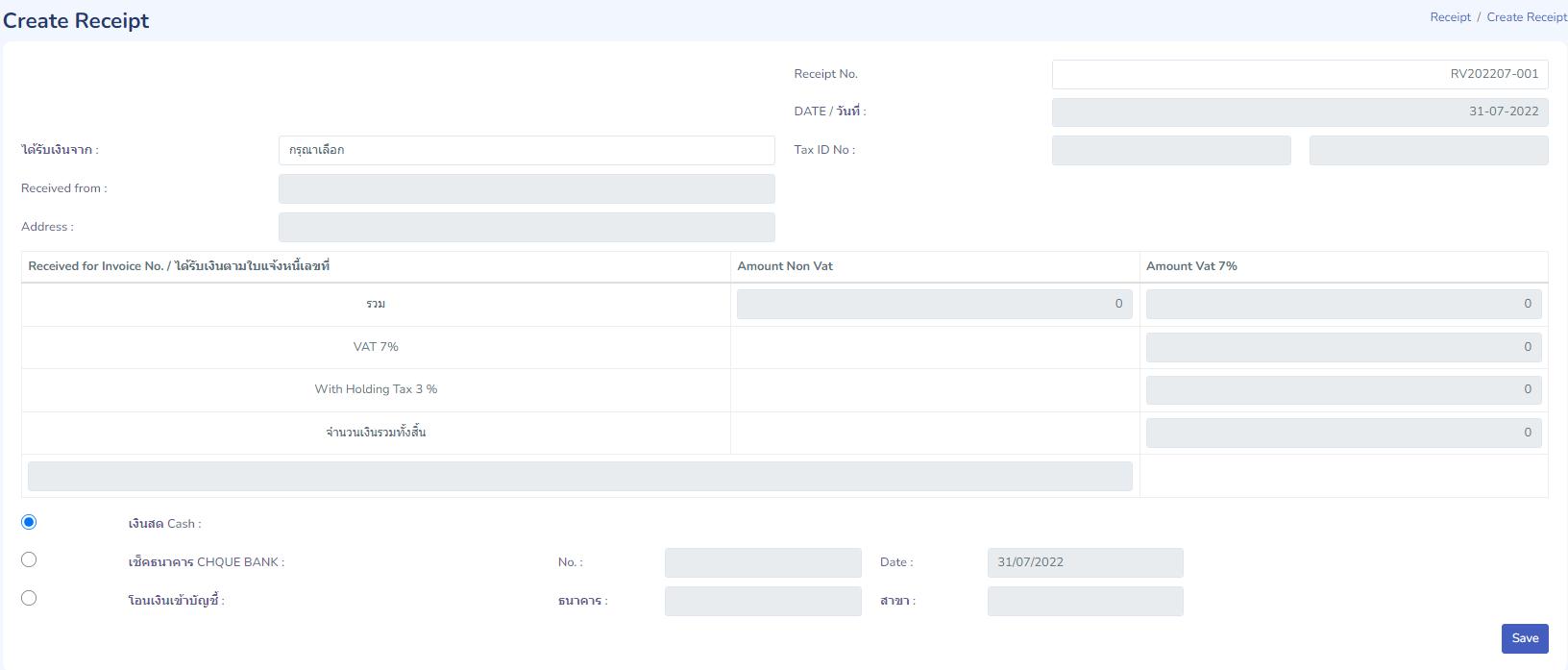The image size is (1568, 670).
Task: Click the Address text field
Action: 526,227
